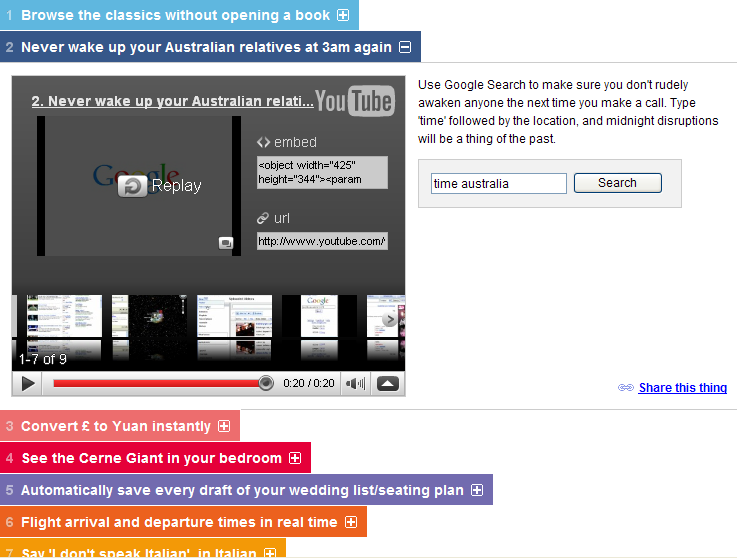Screen dimensions: 737x559
Task: Click the small captions icon on the video
Action: (226, 242)
